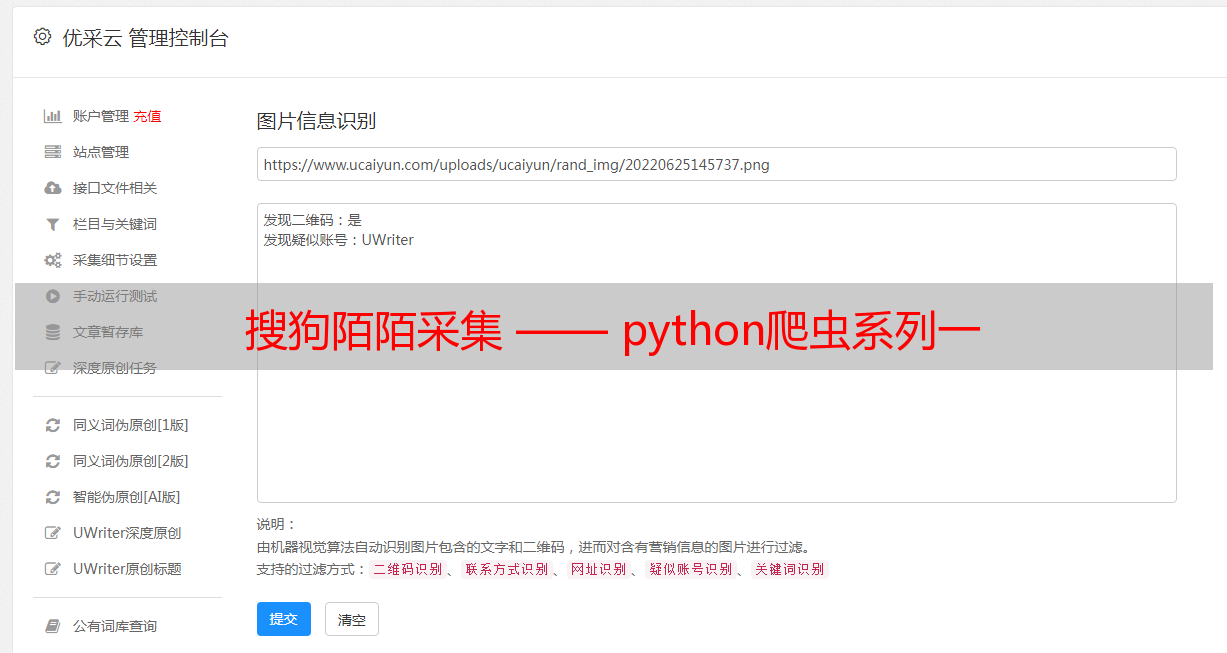The image size is (1227, 653).
Task: Go to 深度原创任务
Action: click(x=115, y=368)
